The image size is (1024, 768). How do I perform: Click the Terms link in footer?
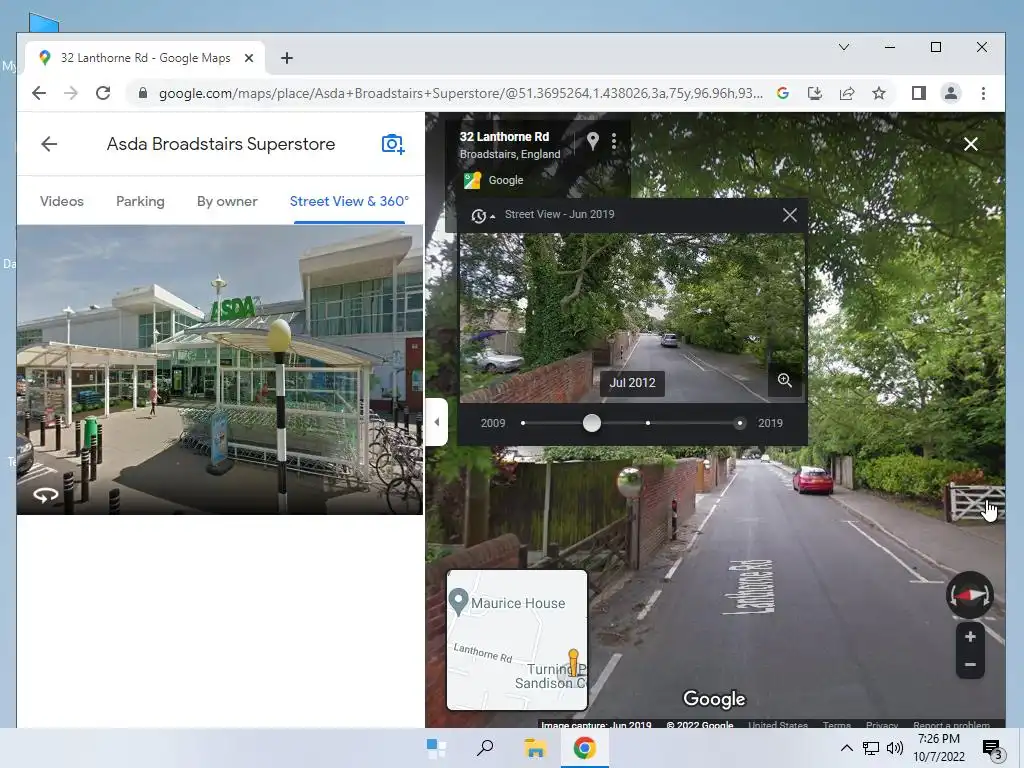(837, 725)
